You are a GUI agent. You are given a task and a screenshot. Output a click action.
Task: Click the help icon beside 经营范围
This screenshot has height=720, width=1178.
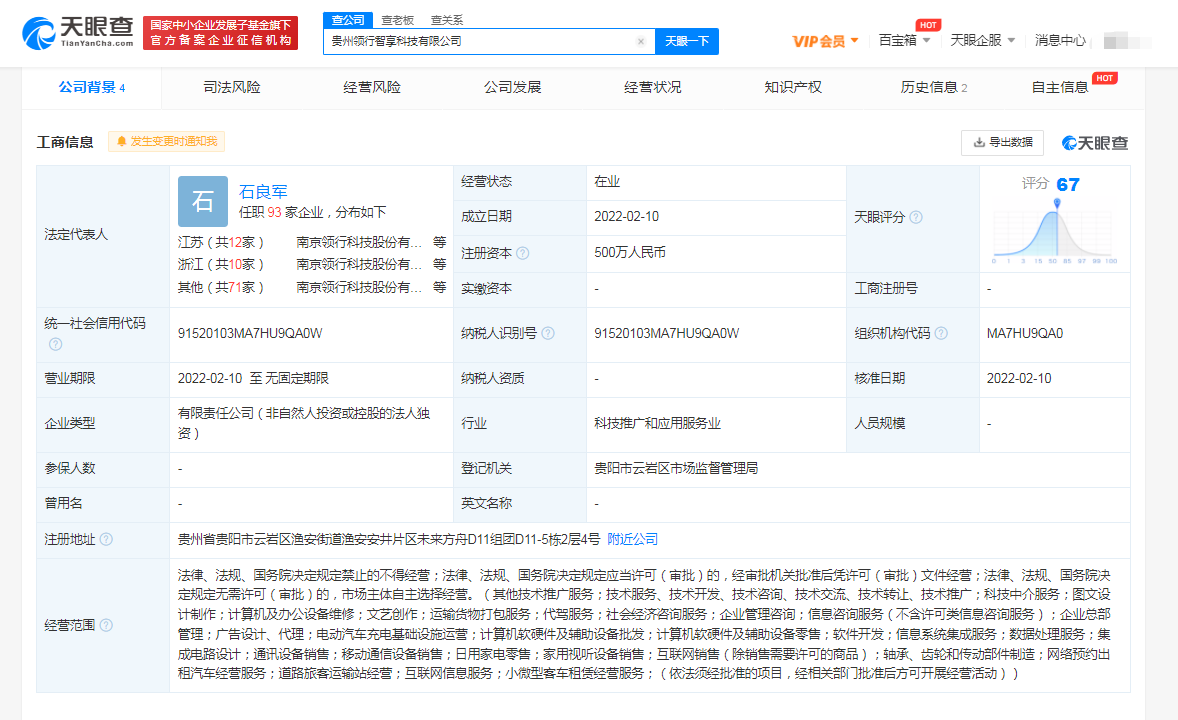coord(107,625)
